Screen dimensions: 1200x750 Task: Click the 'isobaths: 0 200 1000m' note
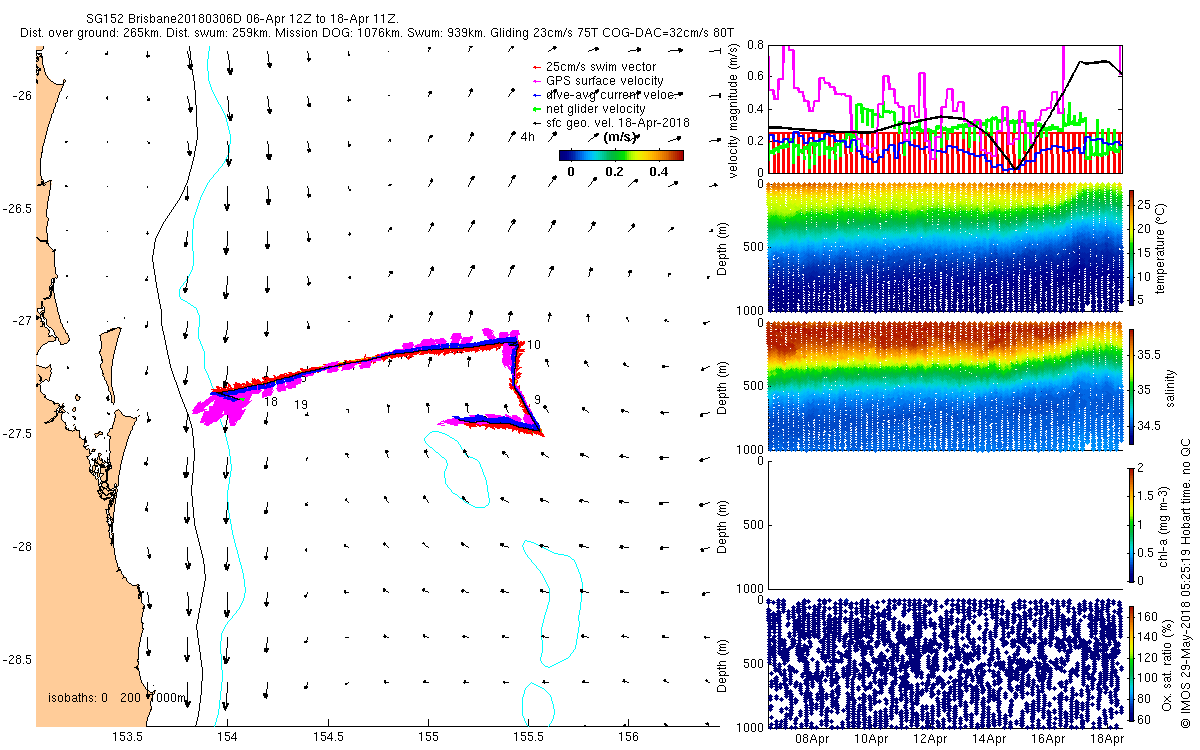[x=119, y=698]
